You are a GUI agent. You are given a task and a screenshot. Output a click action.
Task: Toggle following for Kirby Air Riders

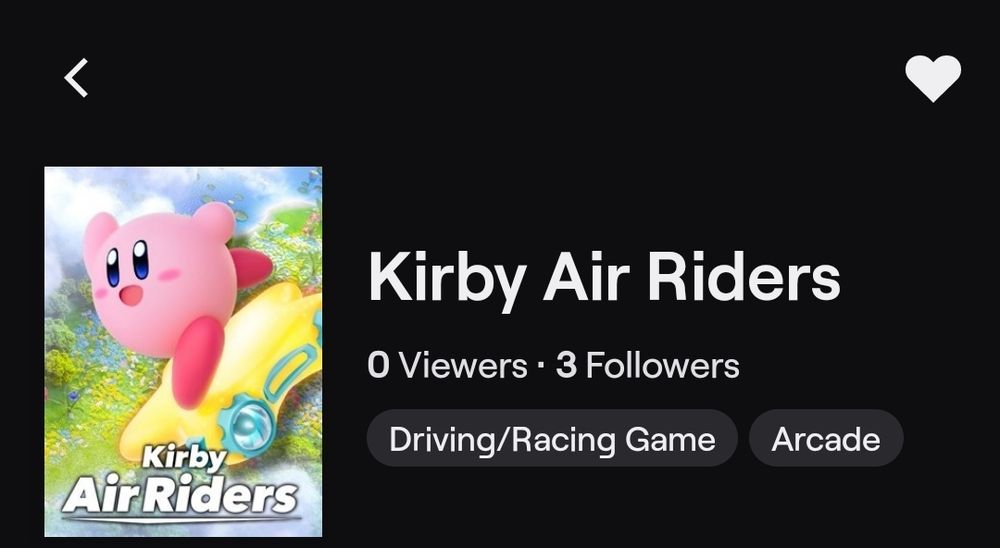tap(933, 78)
